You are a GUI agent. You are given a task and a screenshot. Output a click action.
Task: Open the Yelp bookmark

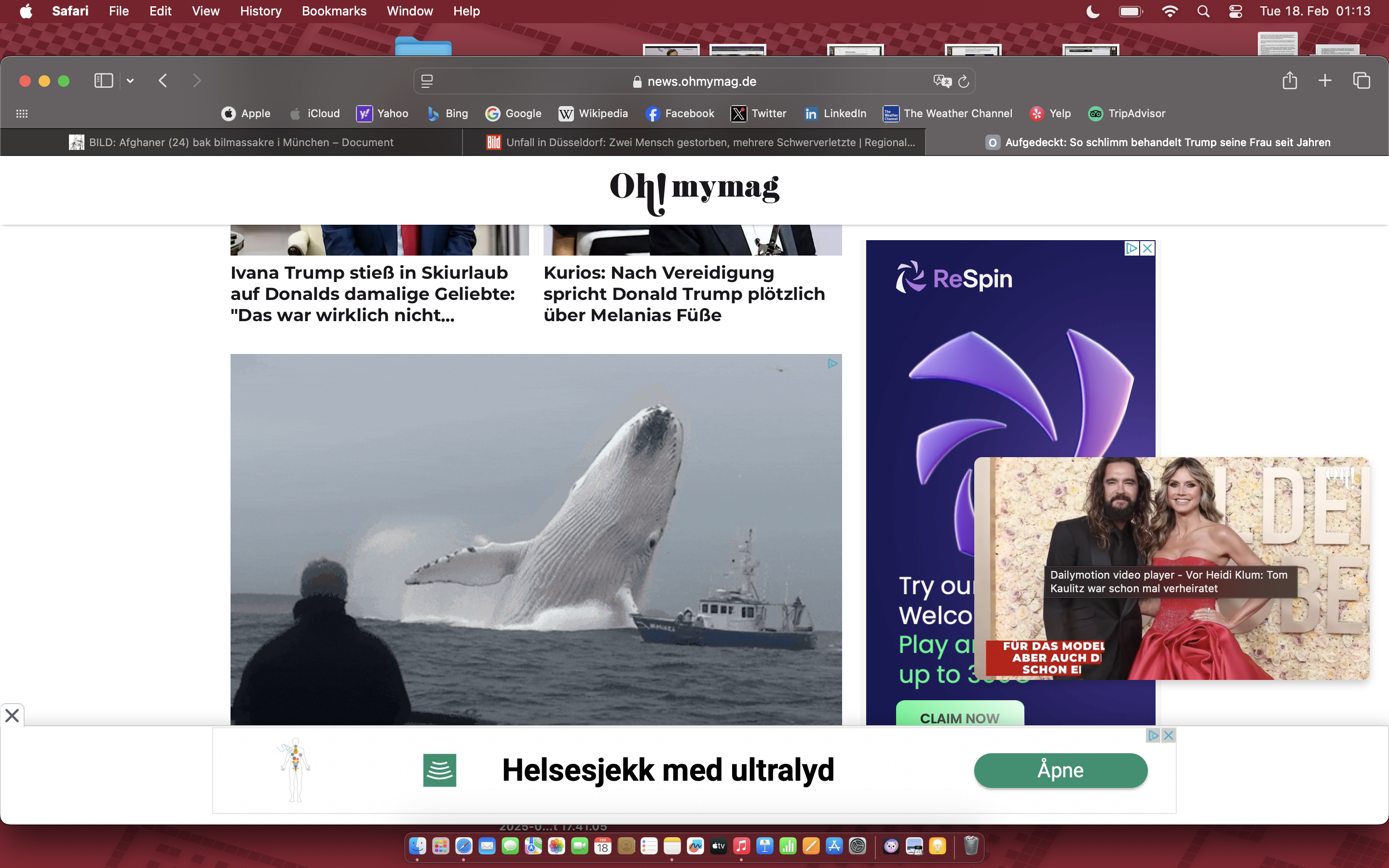tap(1050, 114)
